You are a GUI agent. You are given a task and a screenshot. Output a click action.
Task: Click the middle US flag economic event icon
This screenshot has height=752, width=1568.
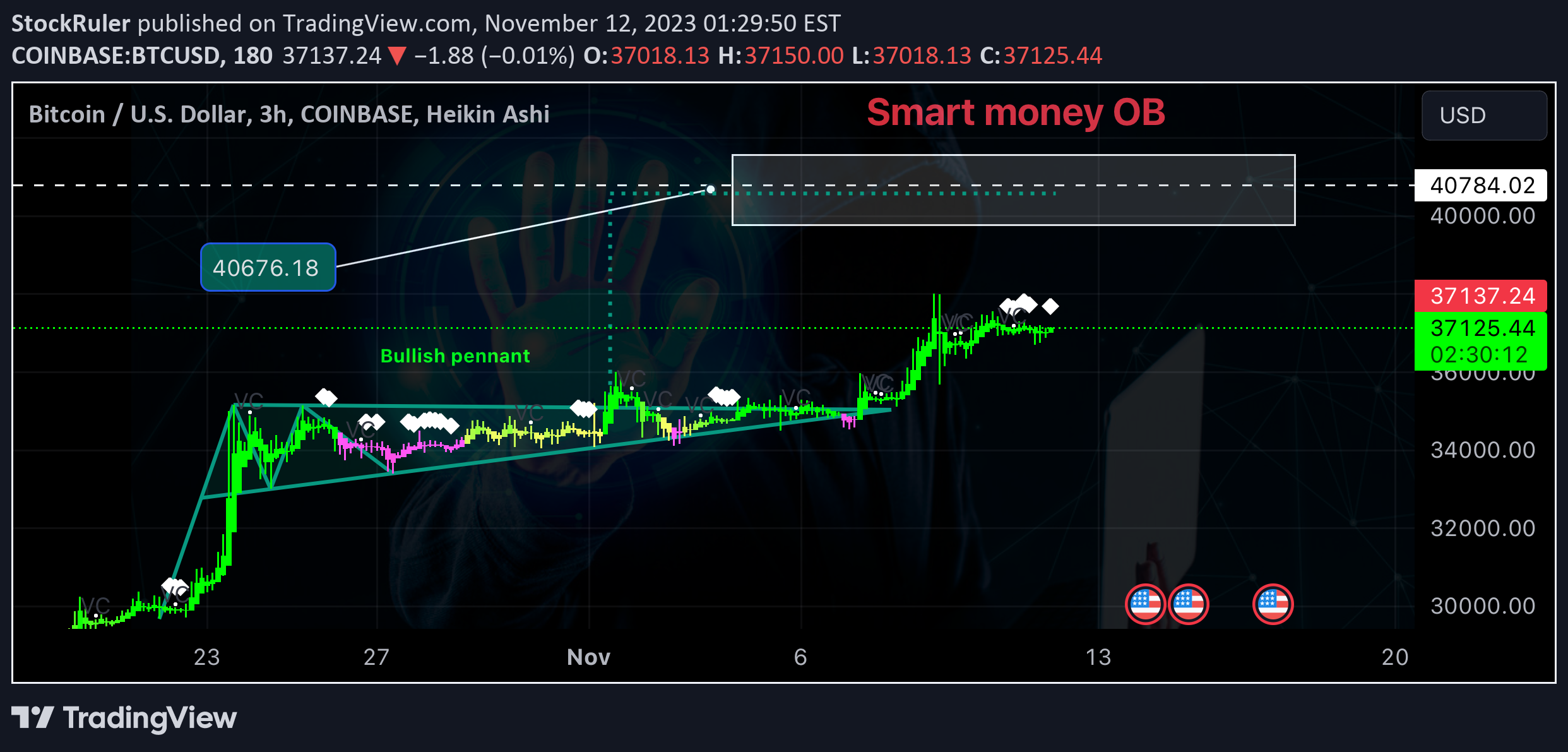click(1189, 604)
